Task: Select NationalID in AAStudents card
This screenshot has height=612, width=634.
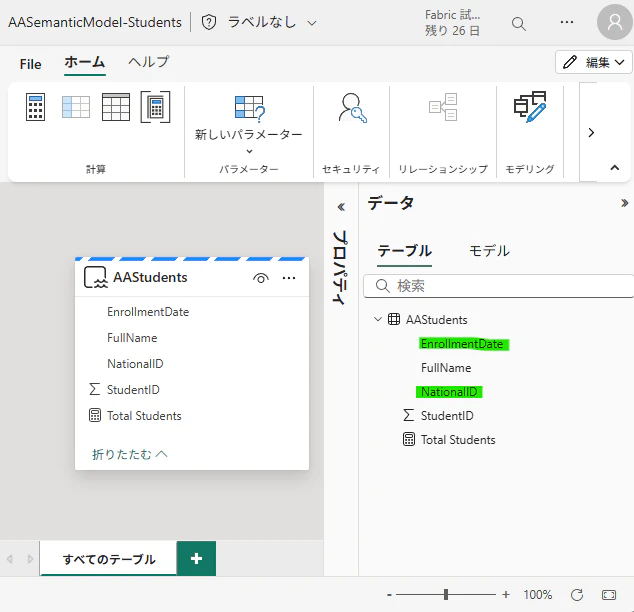Action: click(x=135, y=364)
